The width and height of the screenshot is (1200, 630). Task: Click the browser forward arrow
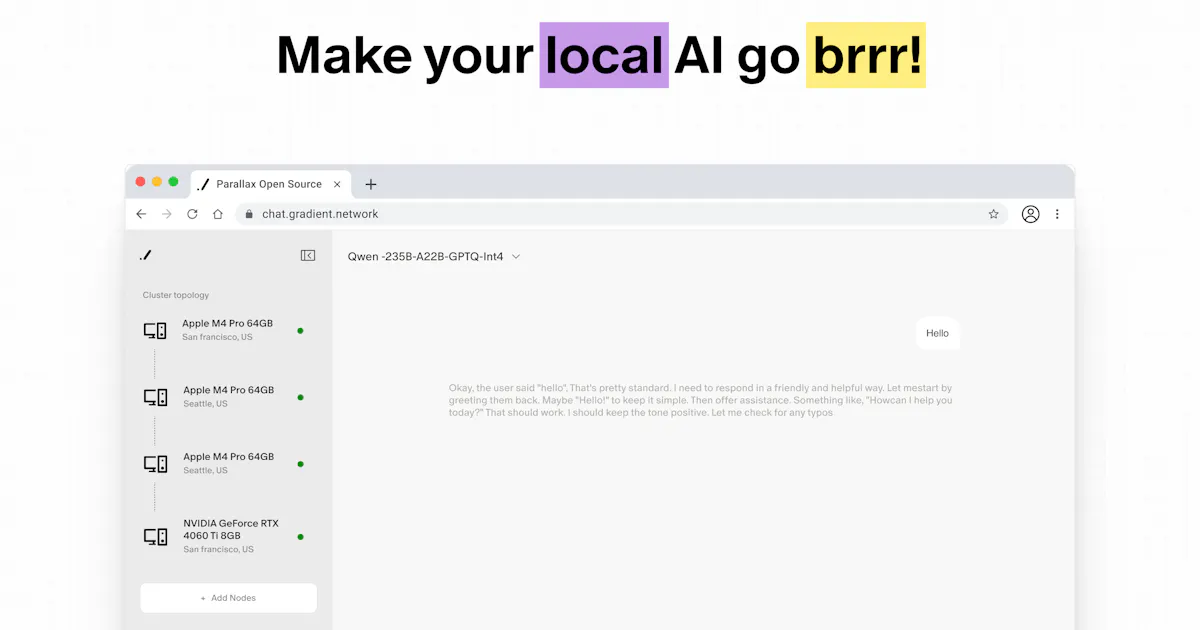(x=167, y=214)
